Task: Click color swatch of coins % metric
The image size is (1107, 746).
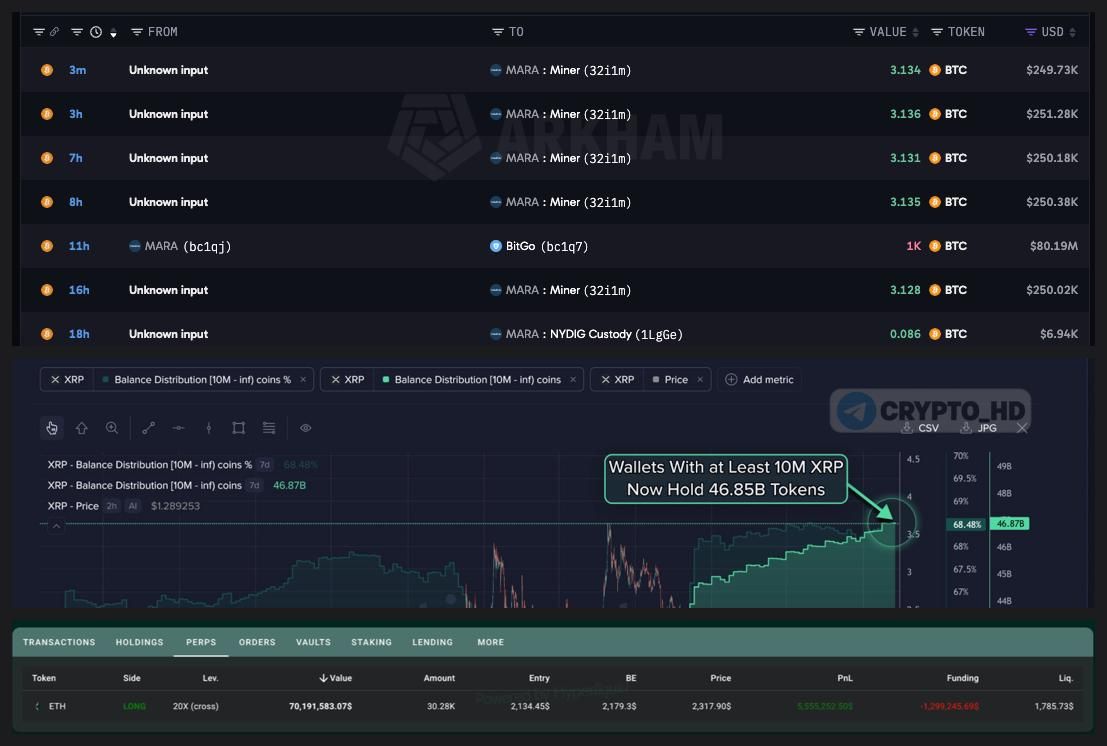Action: [105, 380]
